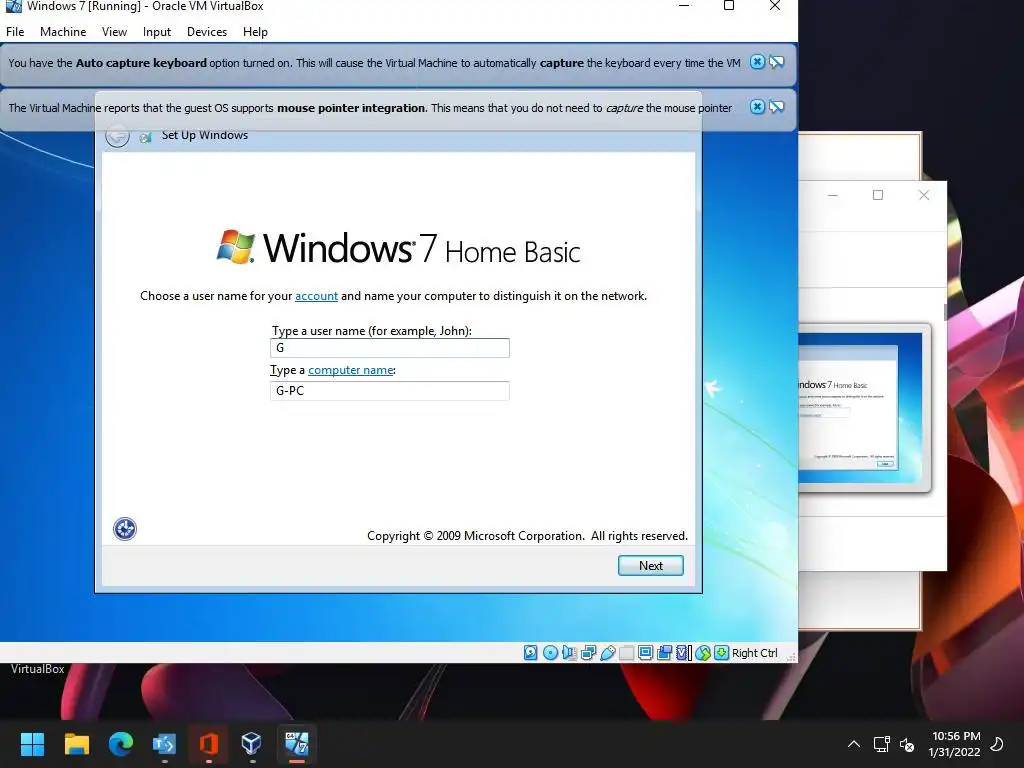1024x768 pixels.
Task: Dismiss the Auto capture keyboard notification
Action: (757, 62)
